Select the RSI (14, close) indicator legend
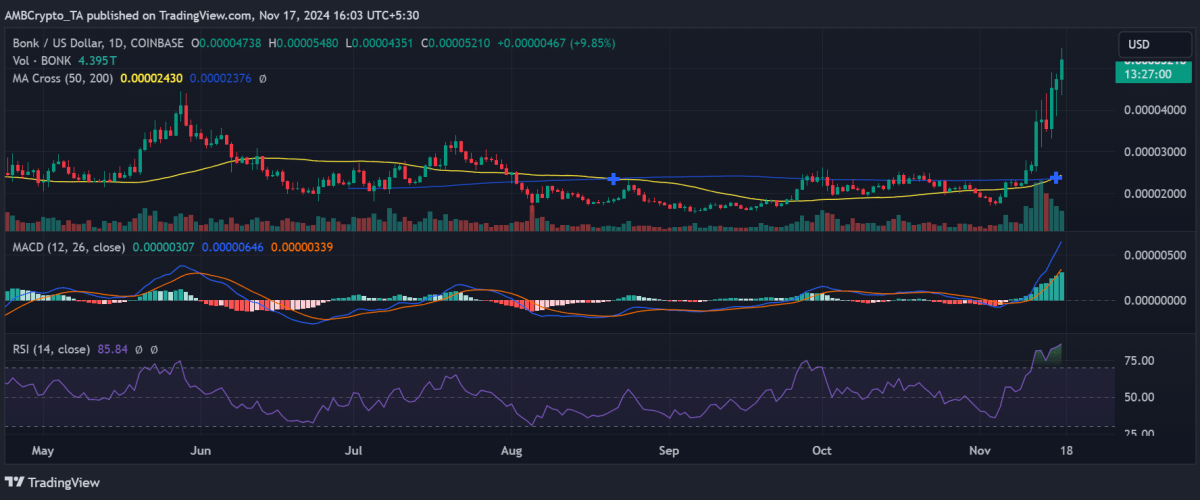The width and height of the screenshot is (1200, 500). pyautogui.click(x=47, y=349)
